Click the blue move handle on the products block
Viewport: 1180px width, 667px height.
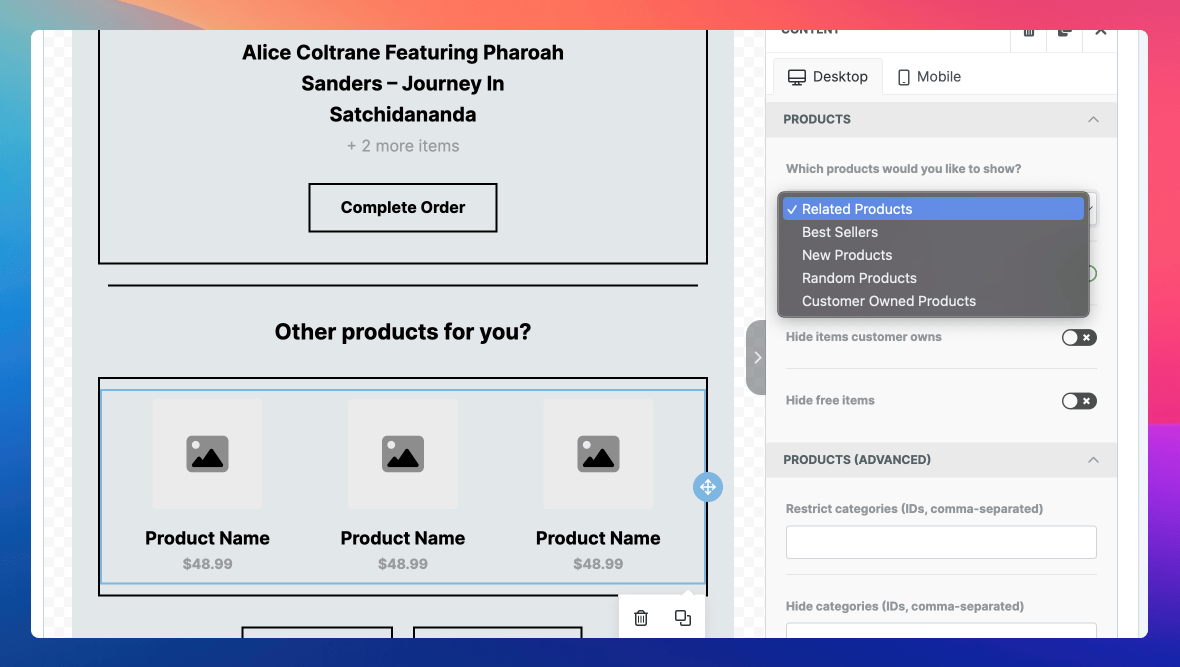click(707, 487)
